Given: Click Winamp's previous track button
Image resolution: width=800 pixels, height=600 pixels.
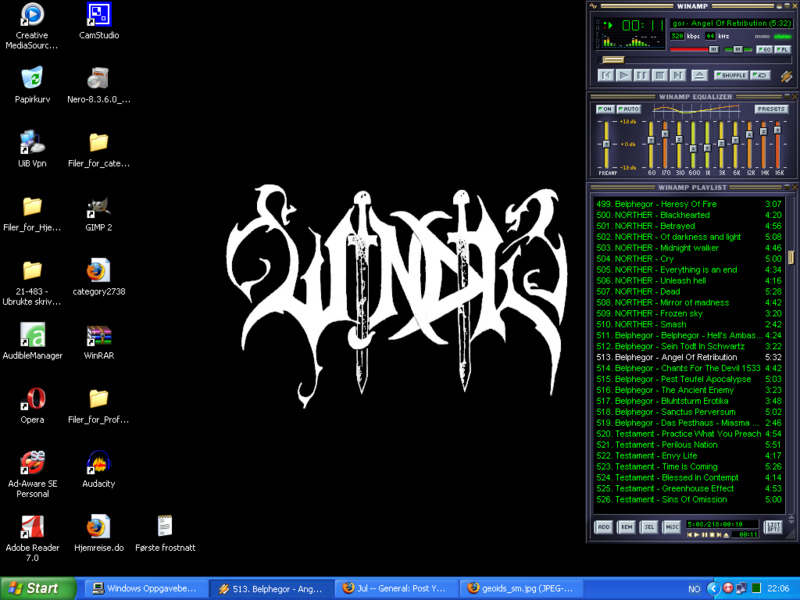Looking at the screenshot, I should [x=605, y=76].
